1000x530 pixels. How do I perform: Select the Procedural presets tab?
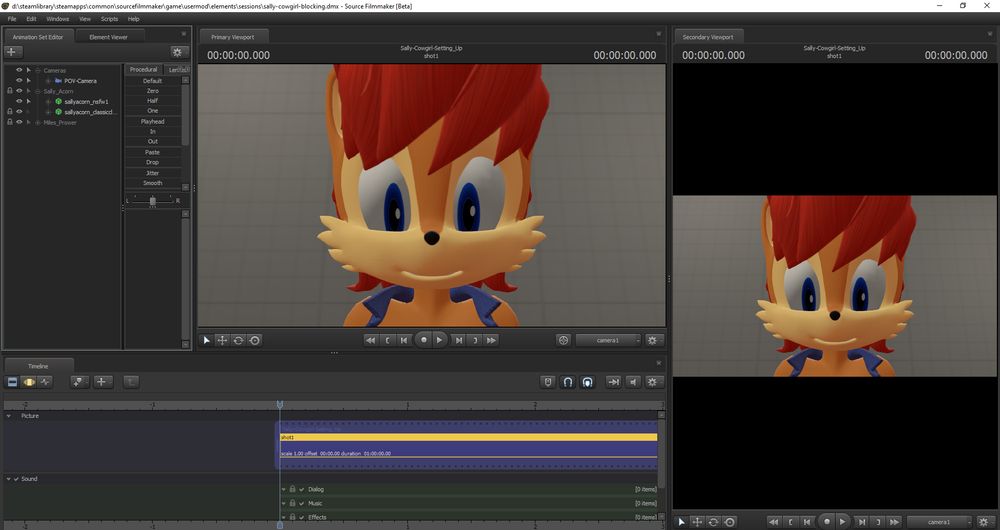click(143, 70)
